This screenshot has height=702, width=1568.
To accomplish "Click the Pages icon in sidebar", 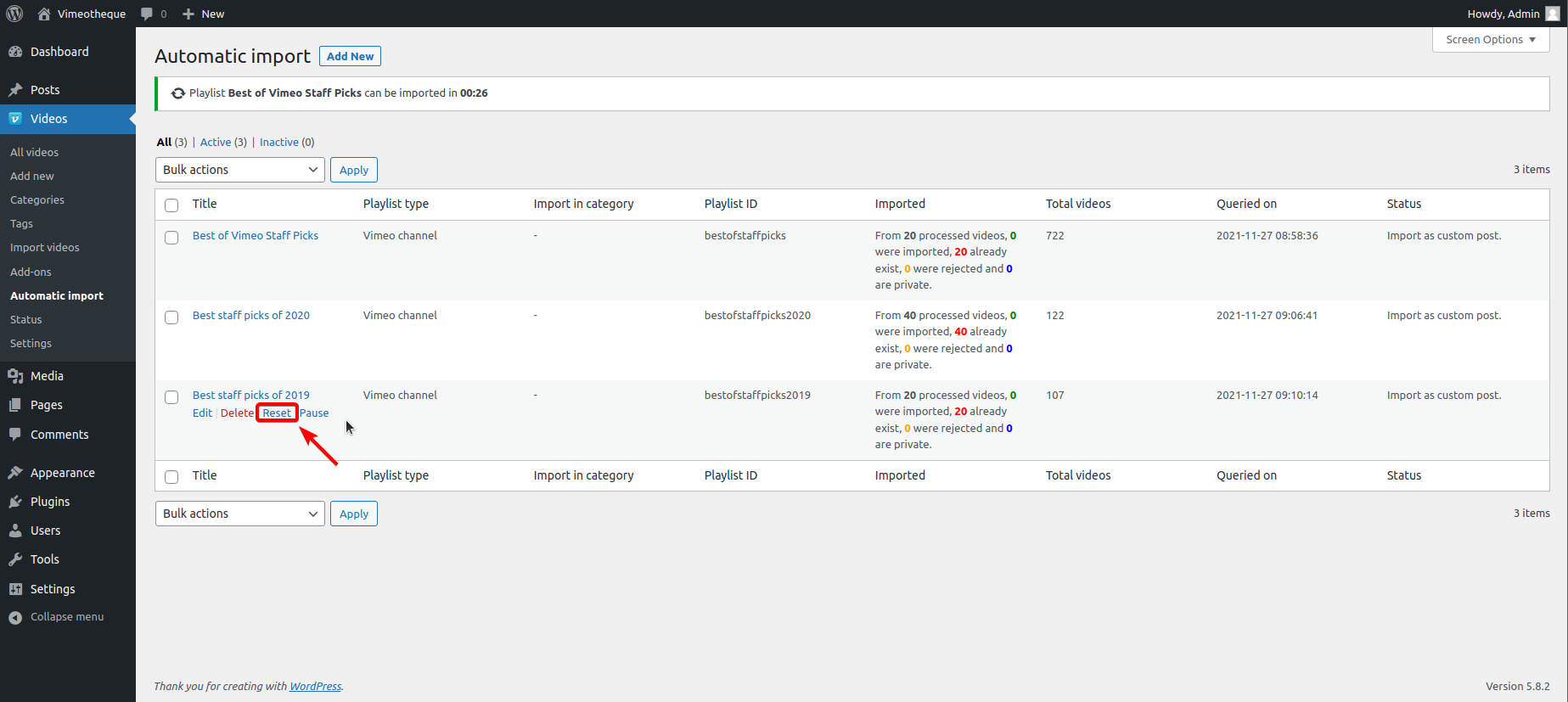I will click(x=15, y=405).
